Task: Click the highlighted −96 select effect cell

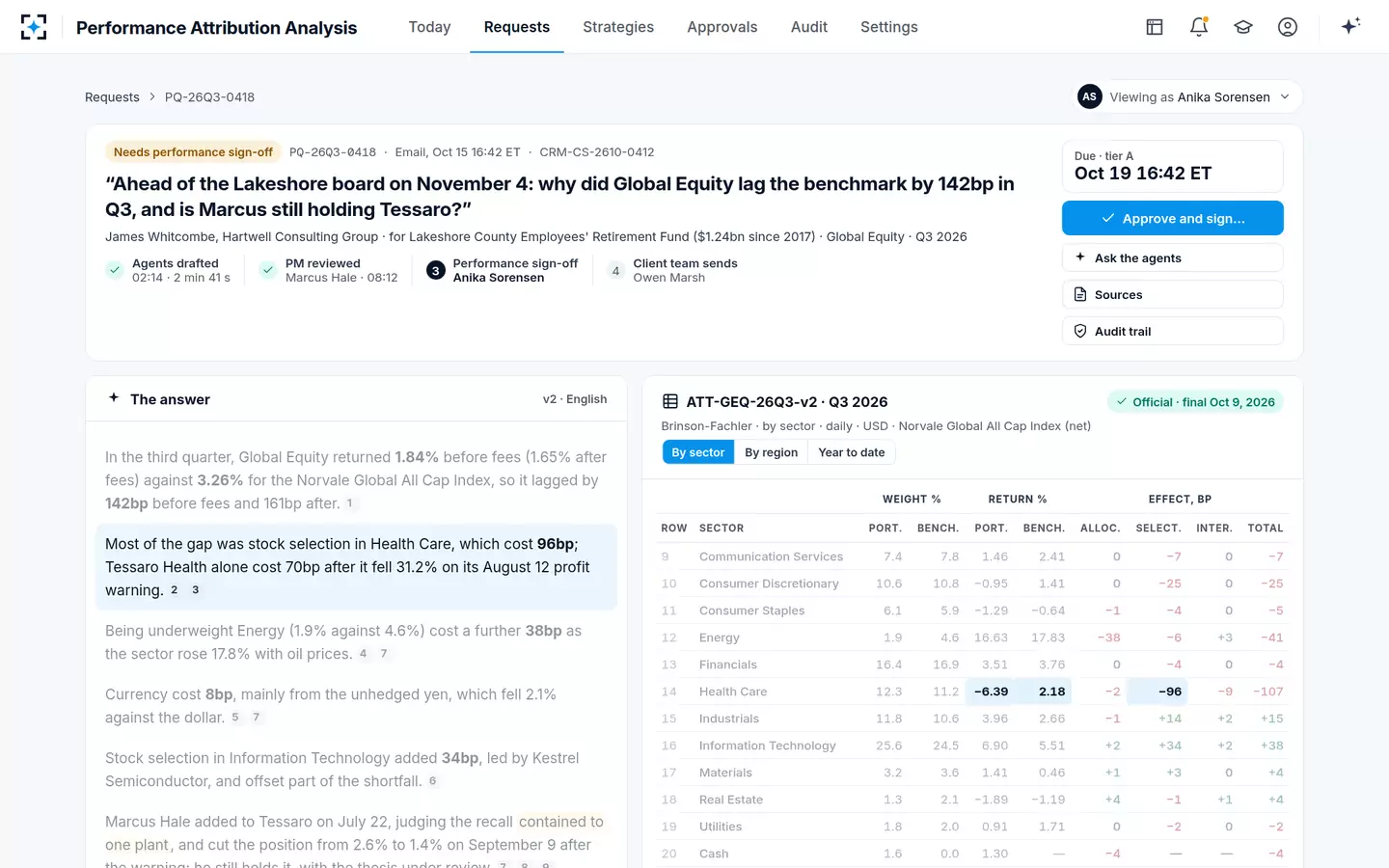Action: [1157, 692]
